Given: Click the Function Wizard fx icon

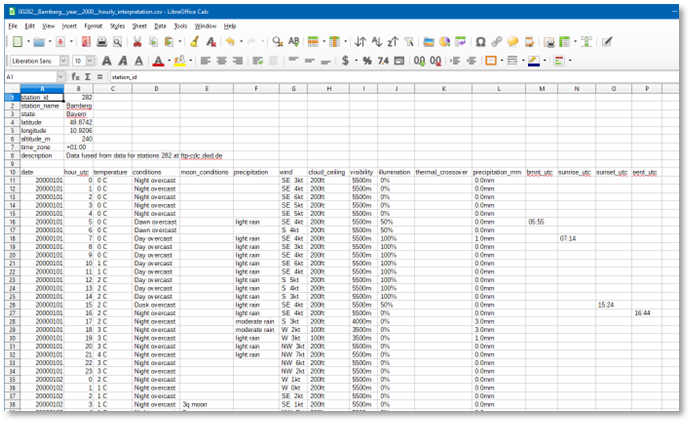Looking at the screenshot, I should 74,77.
